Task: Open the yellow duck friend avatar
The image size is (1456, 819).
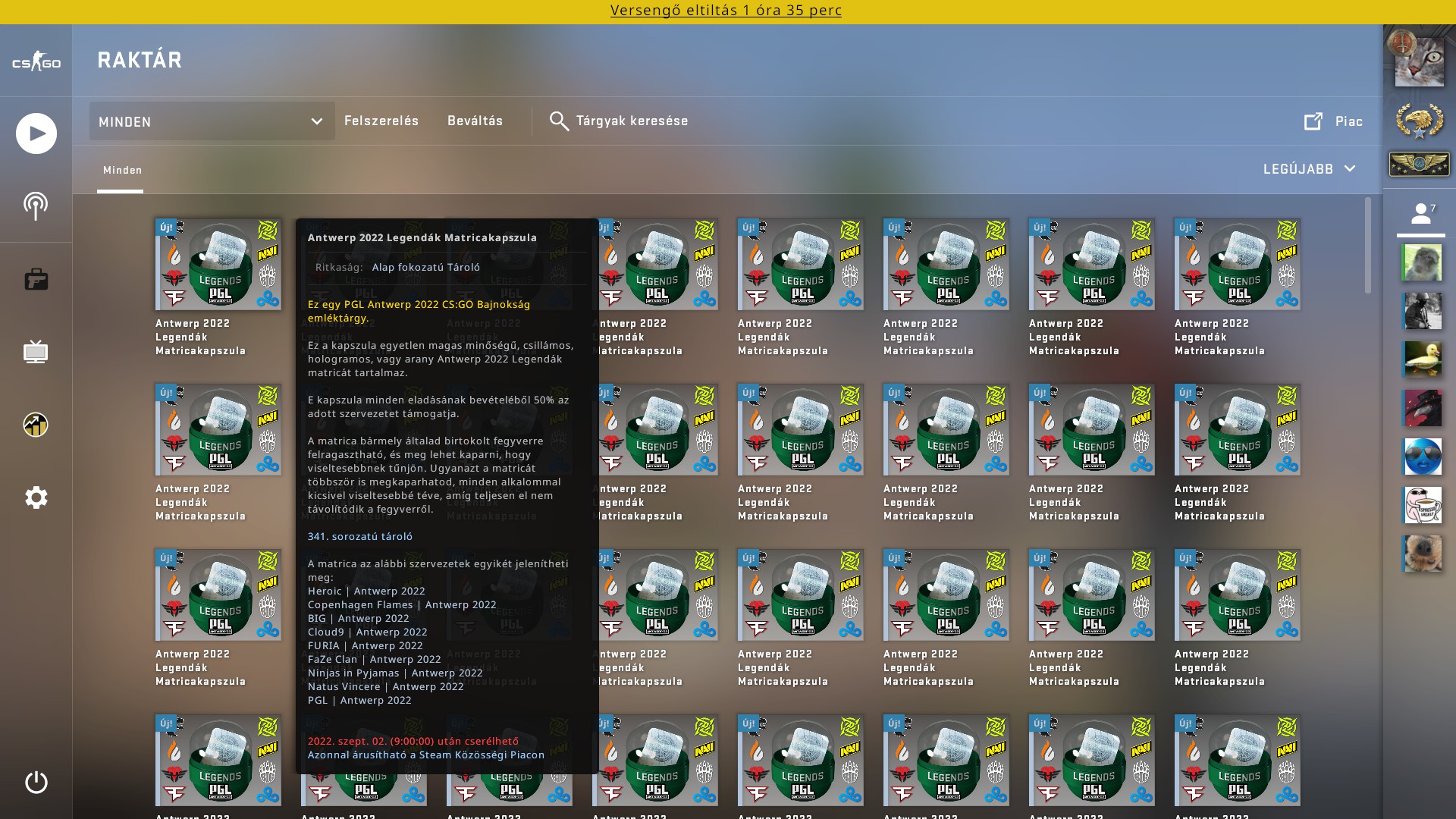Action: click(1422, 359)
